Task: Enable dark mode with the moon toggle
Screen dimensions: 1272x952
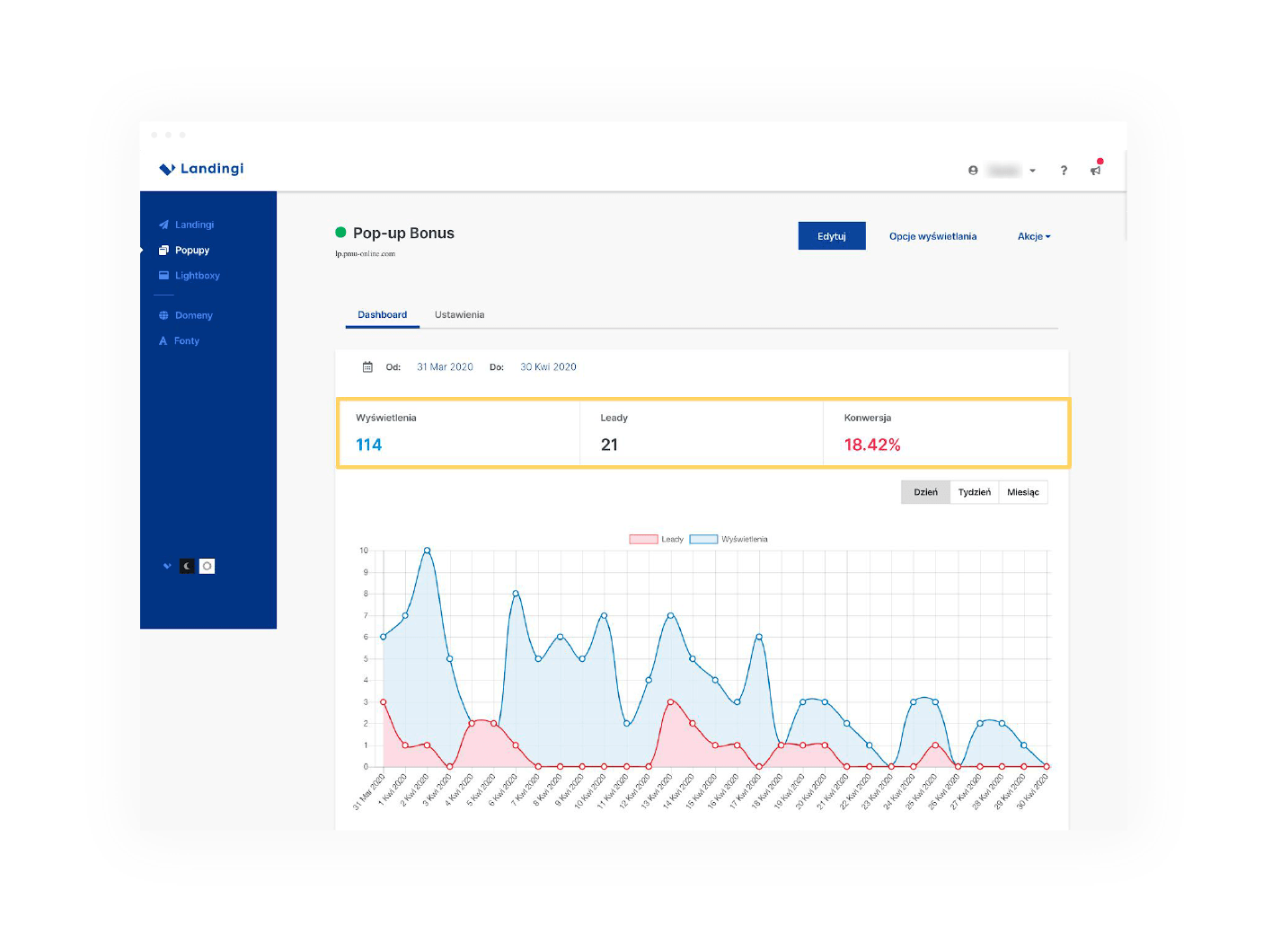Action: pos(187,566)
